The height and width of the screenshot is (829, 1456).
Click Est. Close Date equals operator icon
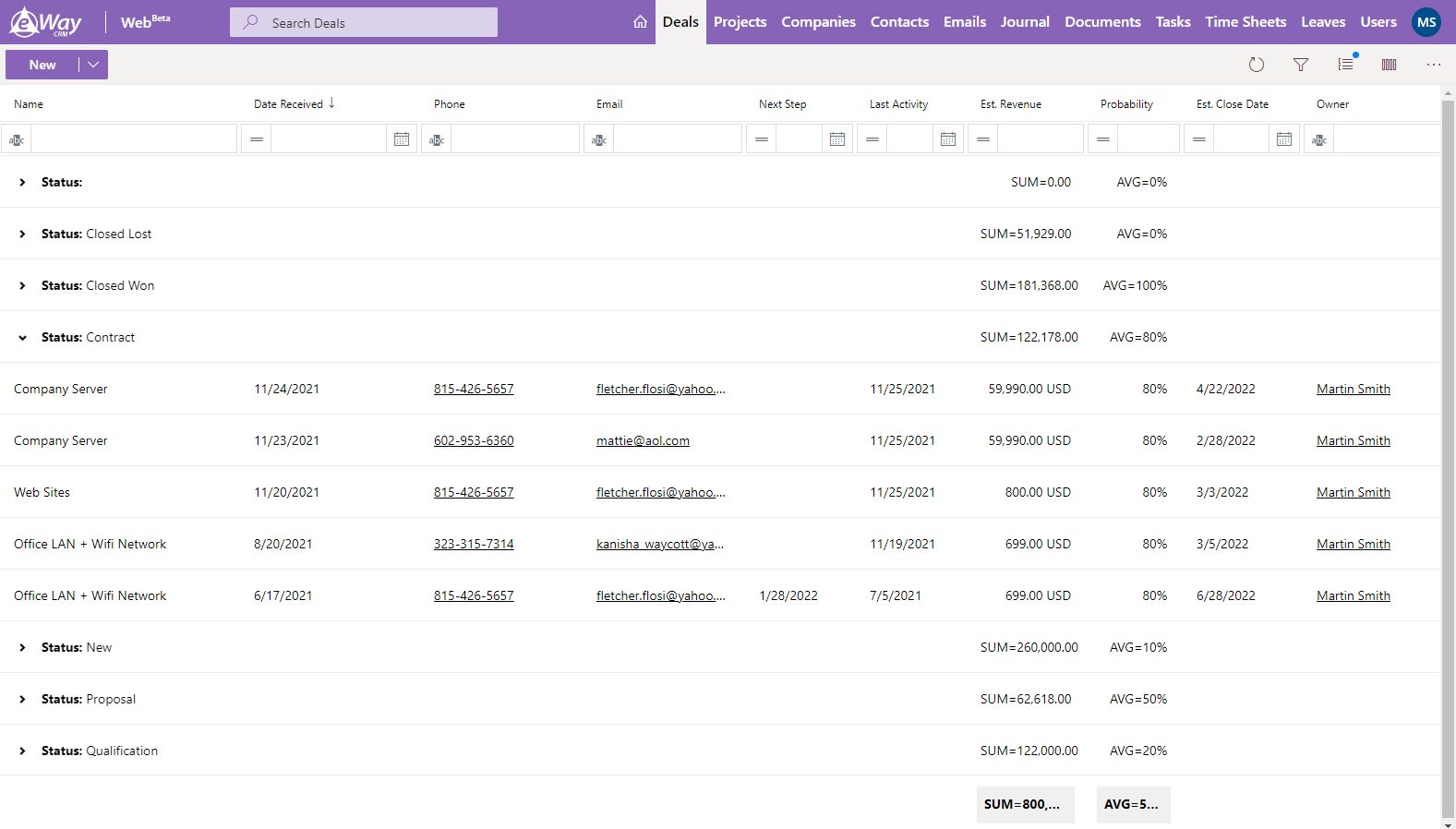tap(1199, 139)
